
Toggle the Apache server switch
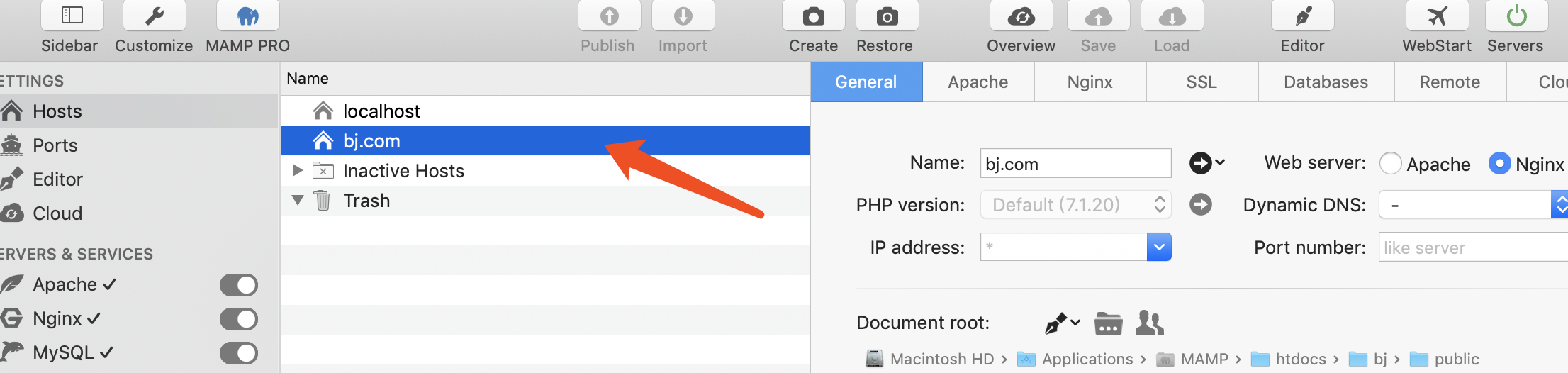pyautogui.click(x=239, y=285)
